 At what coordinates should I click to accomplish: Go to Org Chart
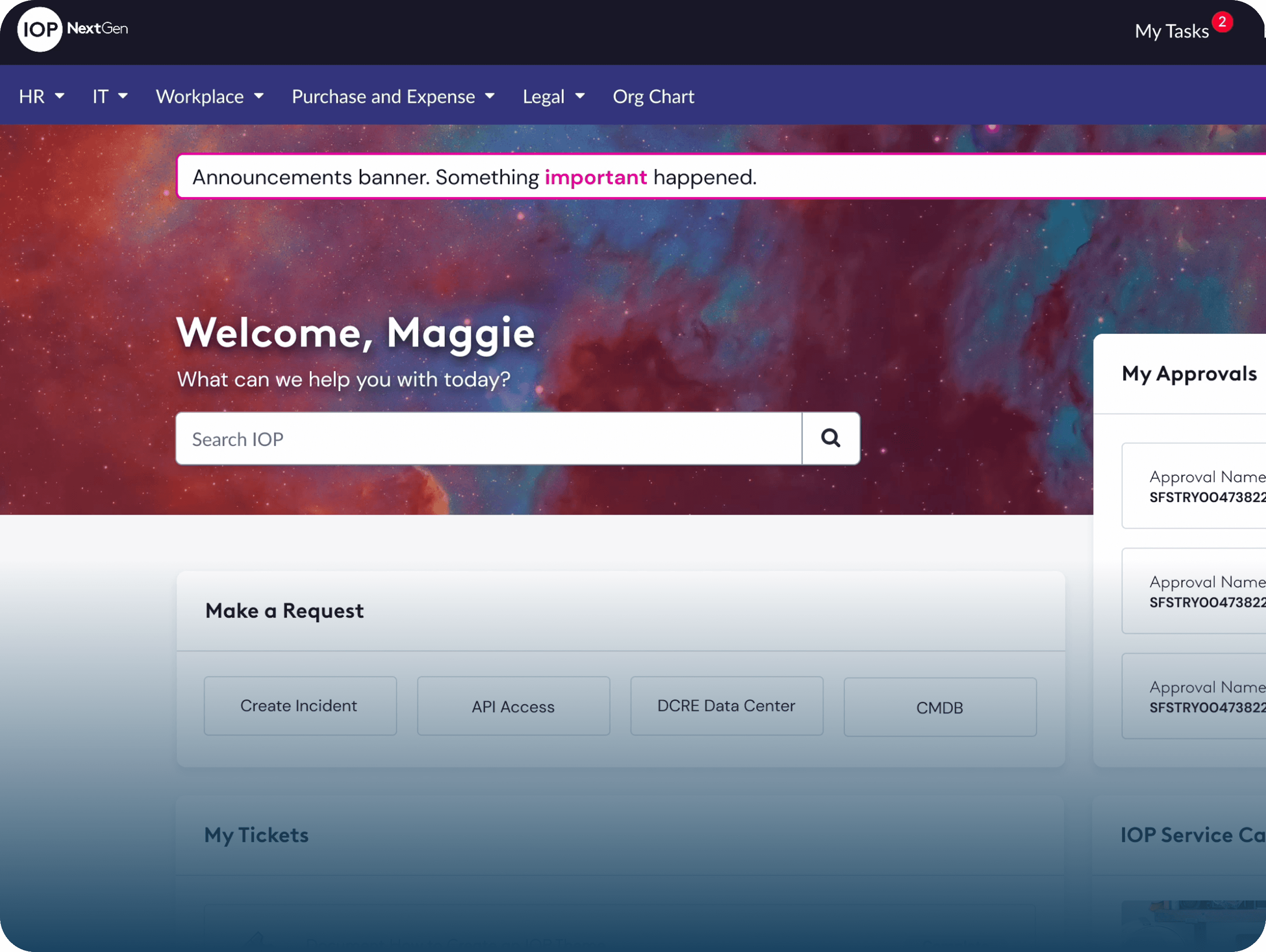pyautogui.click(x=653, y=96)
